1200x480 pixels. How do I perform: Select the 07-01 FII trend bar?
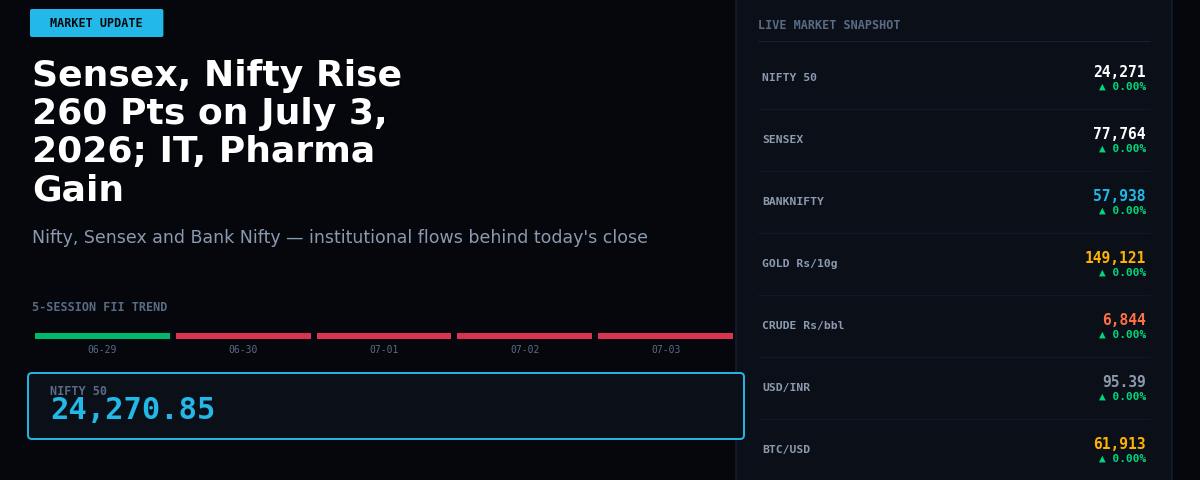(x=384, y=336)
